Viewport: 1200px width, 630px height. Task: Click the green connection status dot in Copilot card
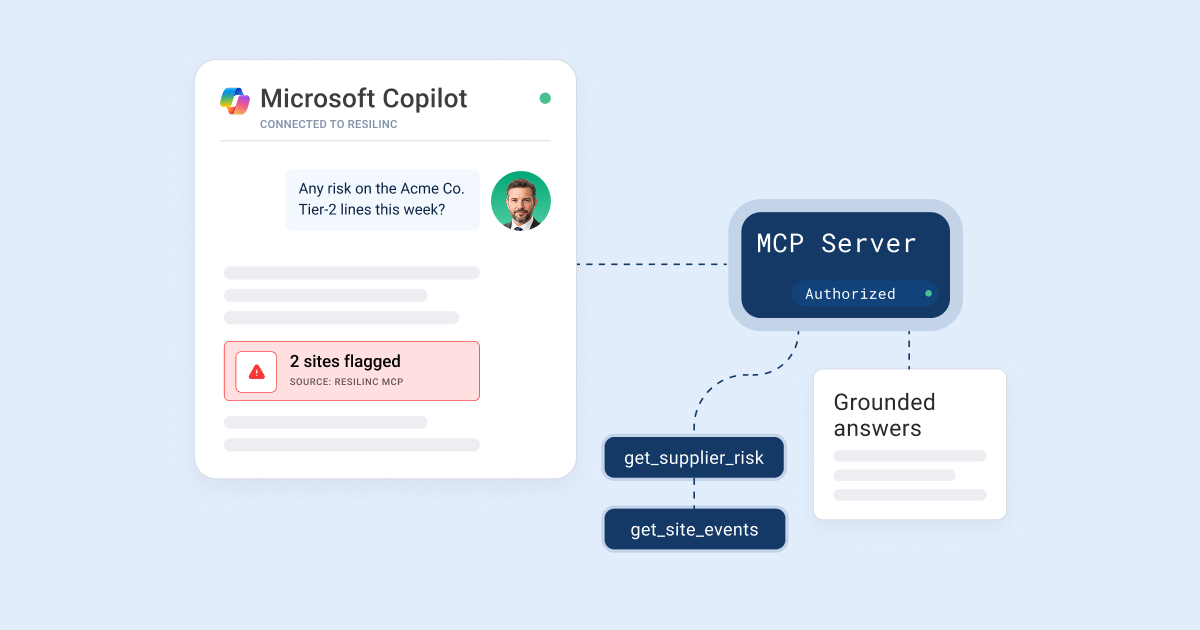click(x=545, y=98)
